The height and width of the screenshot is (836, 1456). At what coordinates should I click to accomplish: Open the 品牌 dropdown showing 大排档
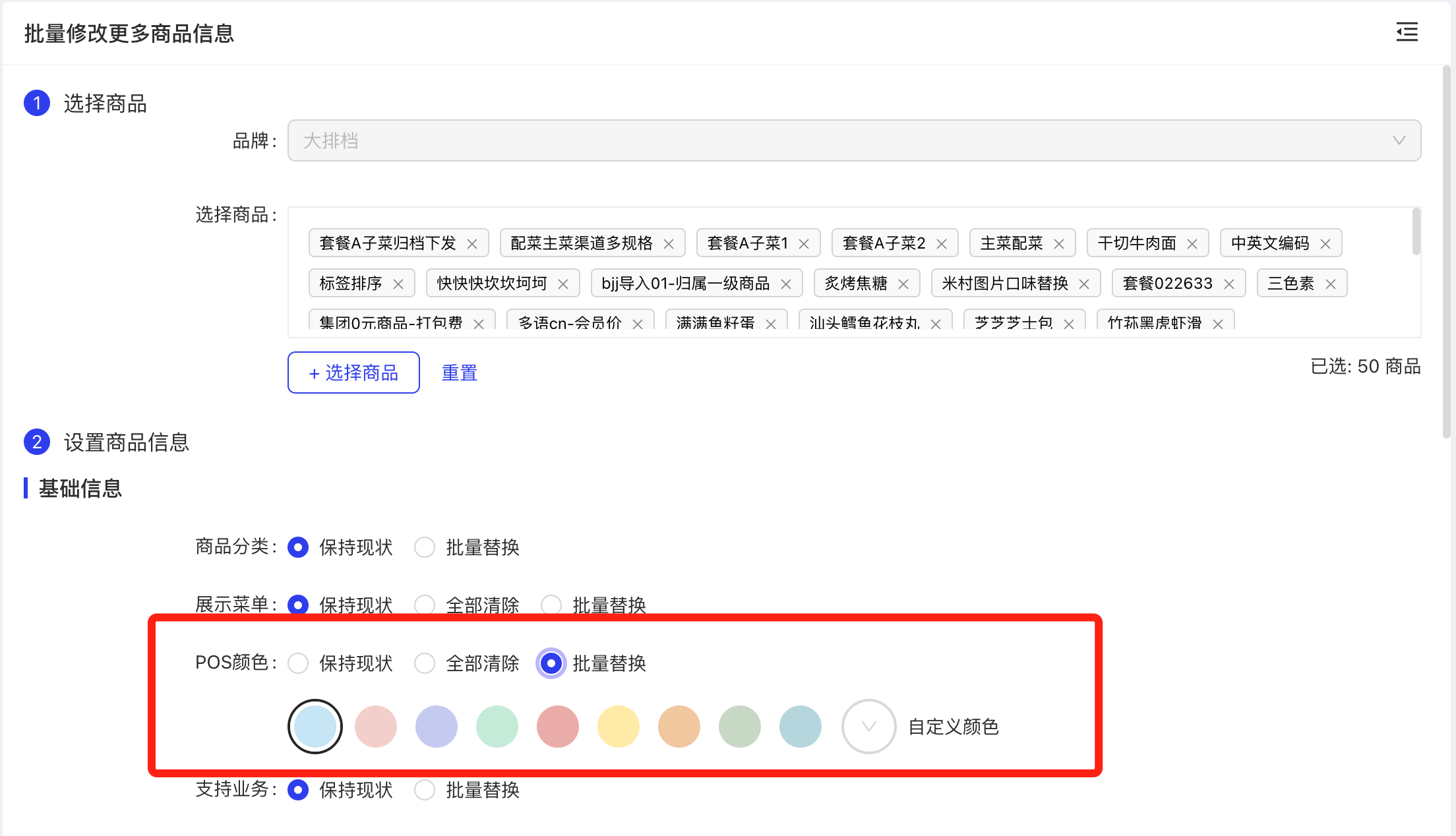pos(854,140)
